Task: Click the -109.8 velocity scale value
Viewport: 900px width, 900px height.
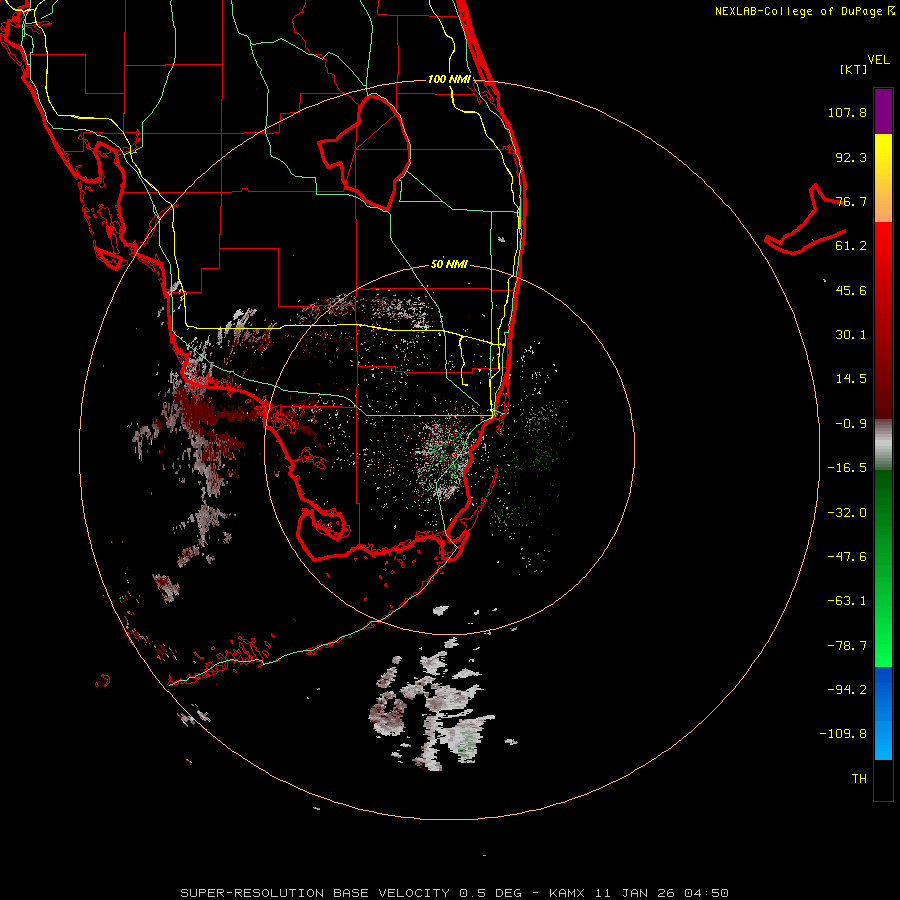Action: pyautogui.click(x=843, y=734)
